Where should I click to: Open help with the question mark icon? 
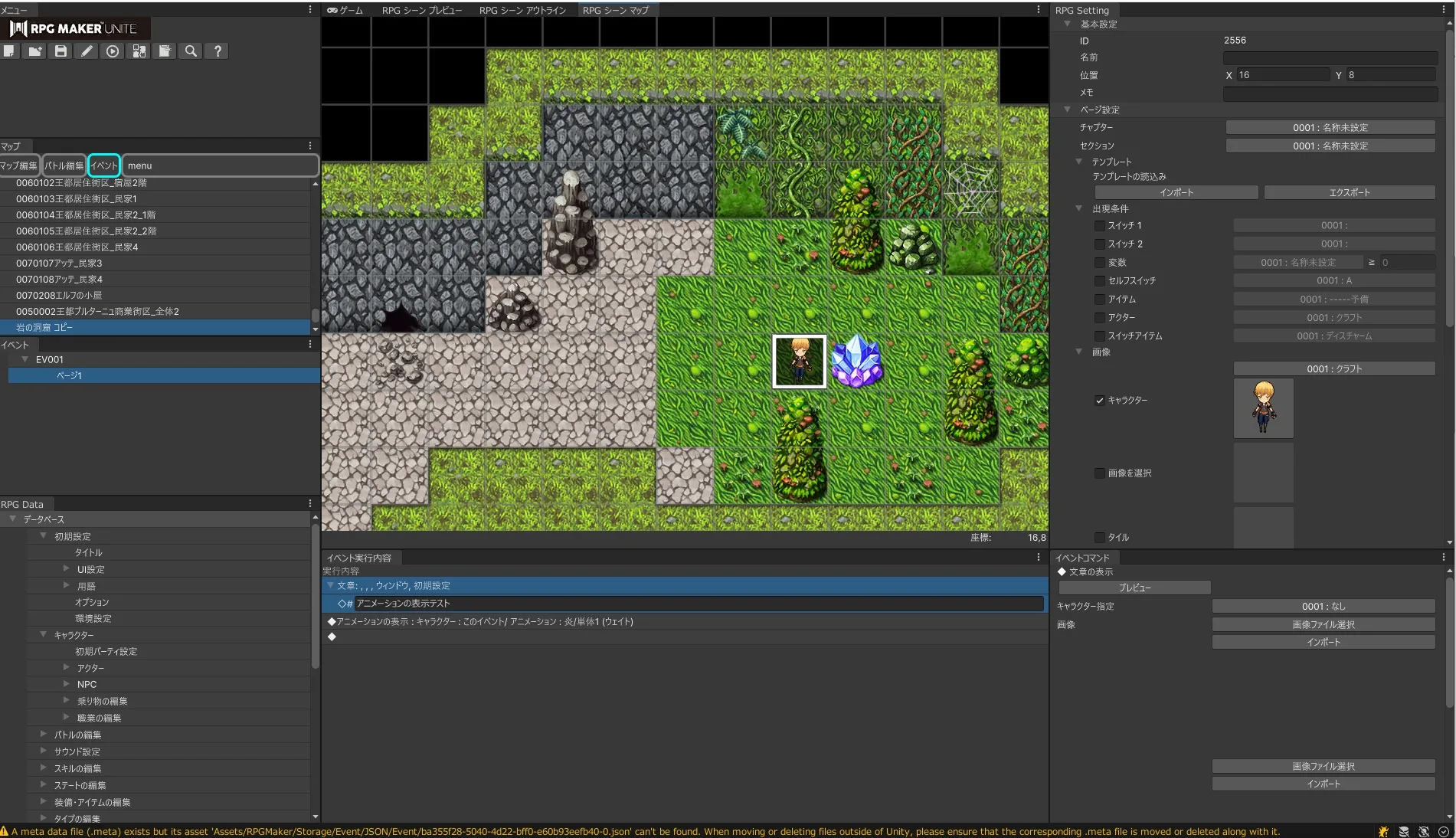pos(218,51)
